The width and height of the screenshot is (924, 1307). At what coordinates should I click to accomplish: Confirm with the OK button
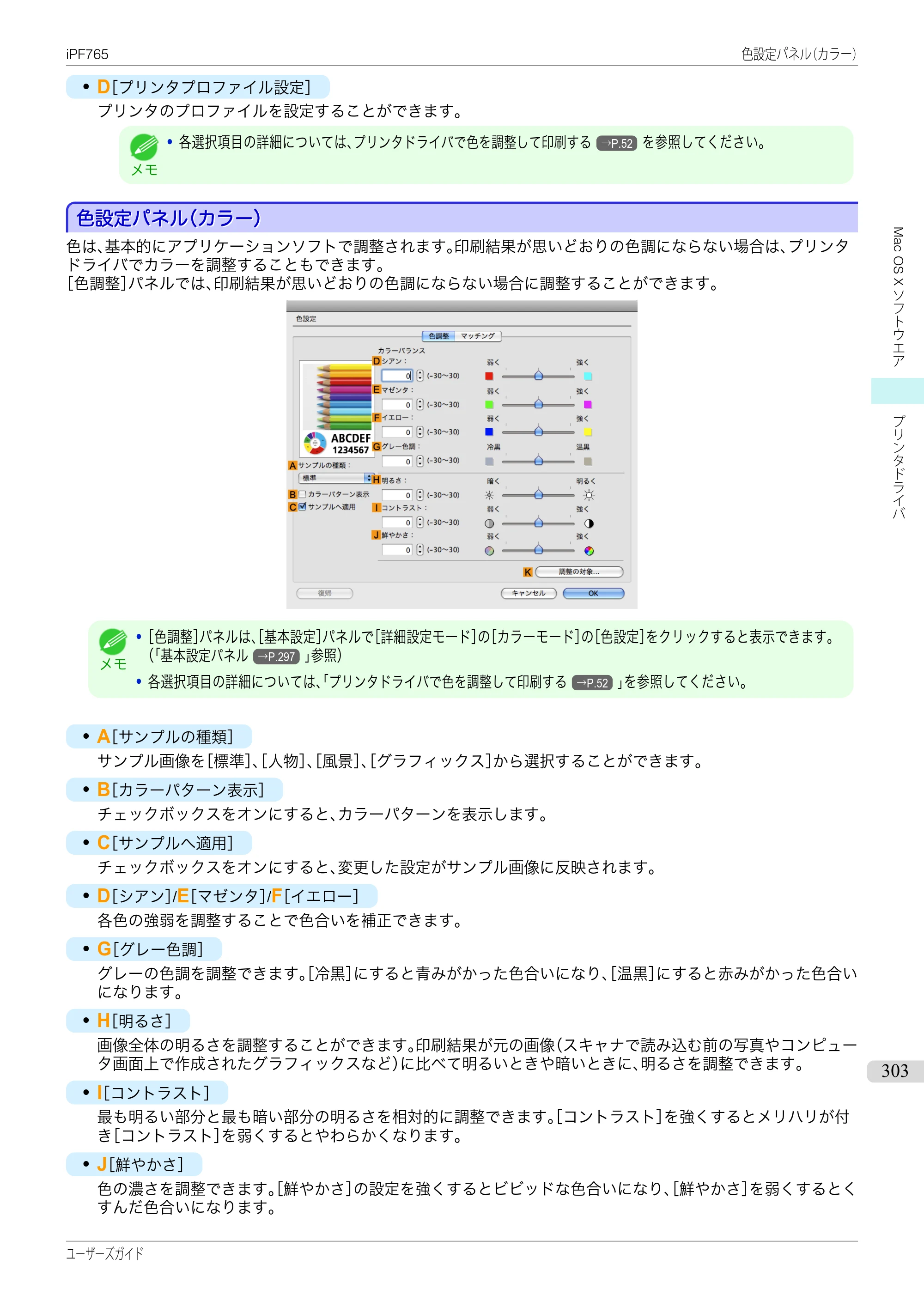pos(593,593)
